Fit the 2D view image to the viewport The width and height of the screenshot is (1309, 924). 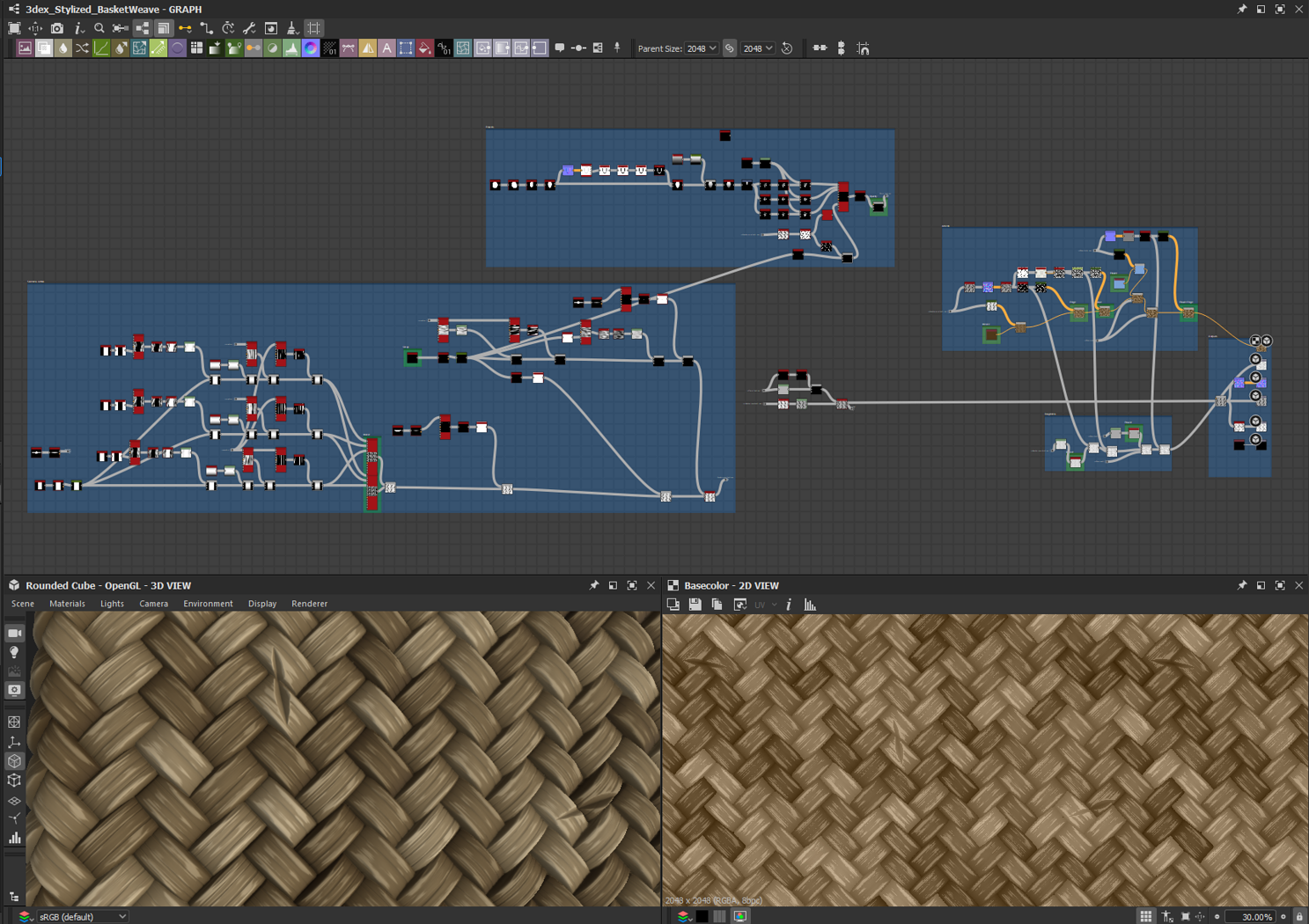click(1186, 916)
